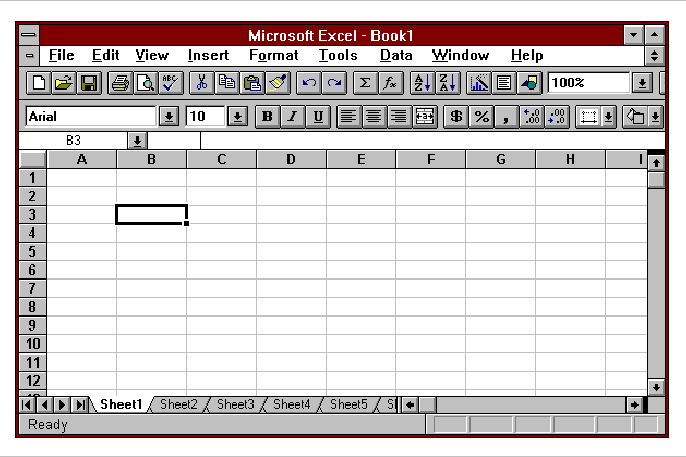Align cell contents left

click(x=349, y=117)
